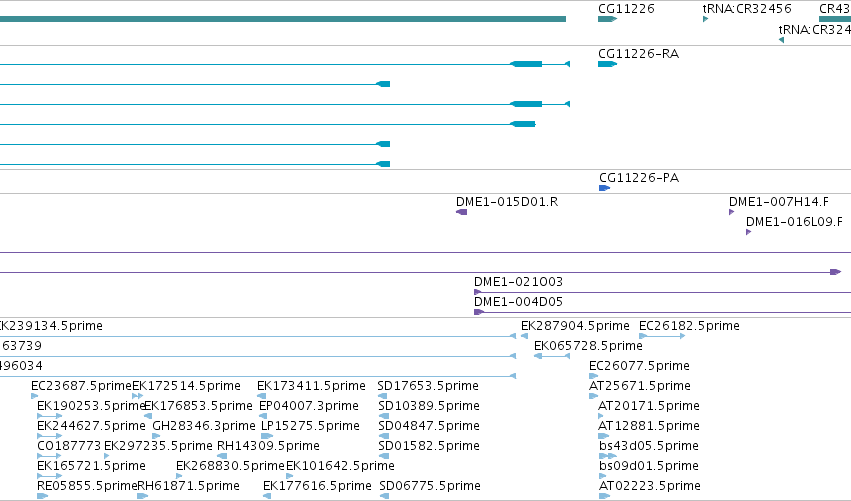The height and width of the screenshot is (501, 851).
Task: Click the CG11226-PA protein label
Action: click(x=639, y=178)
